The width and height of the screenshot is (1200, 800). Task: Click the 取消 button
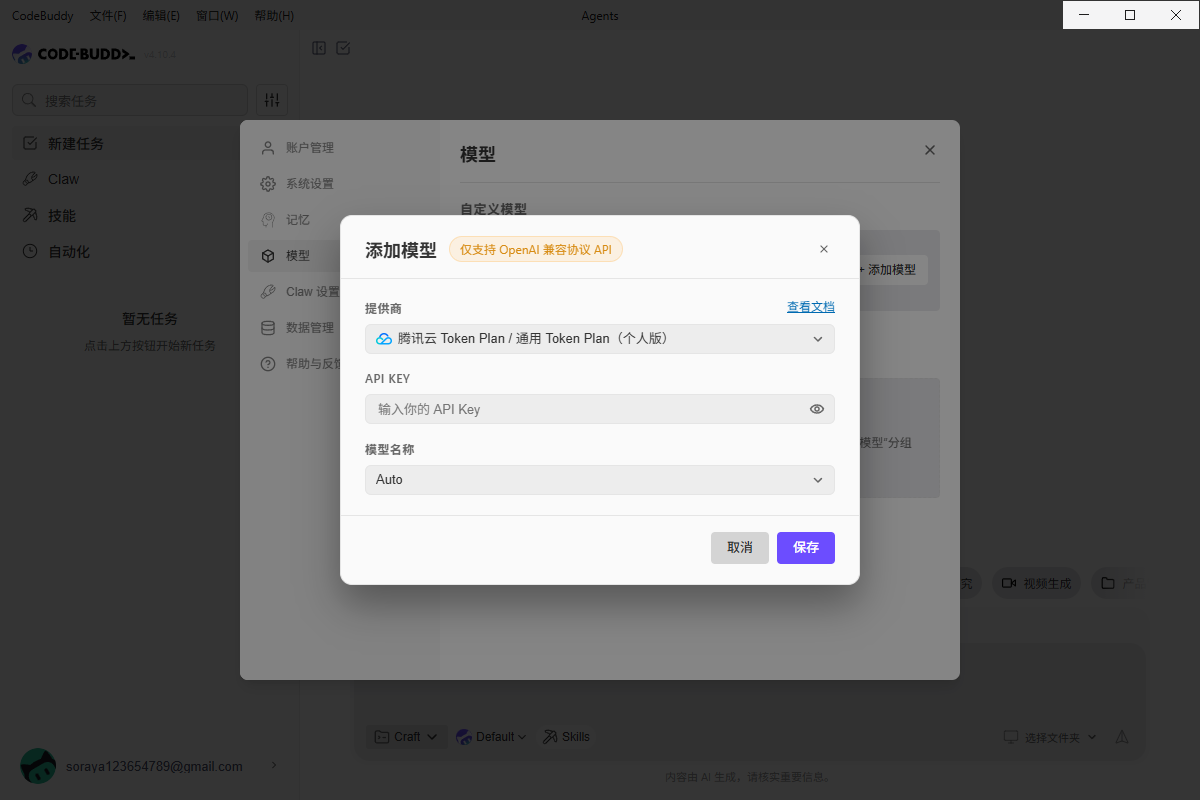pos(740,548)
